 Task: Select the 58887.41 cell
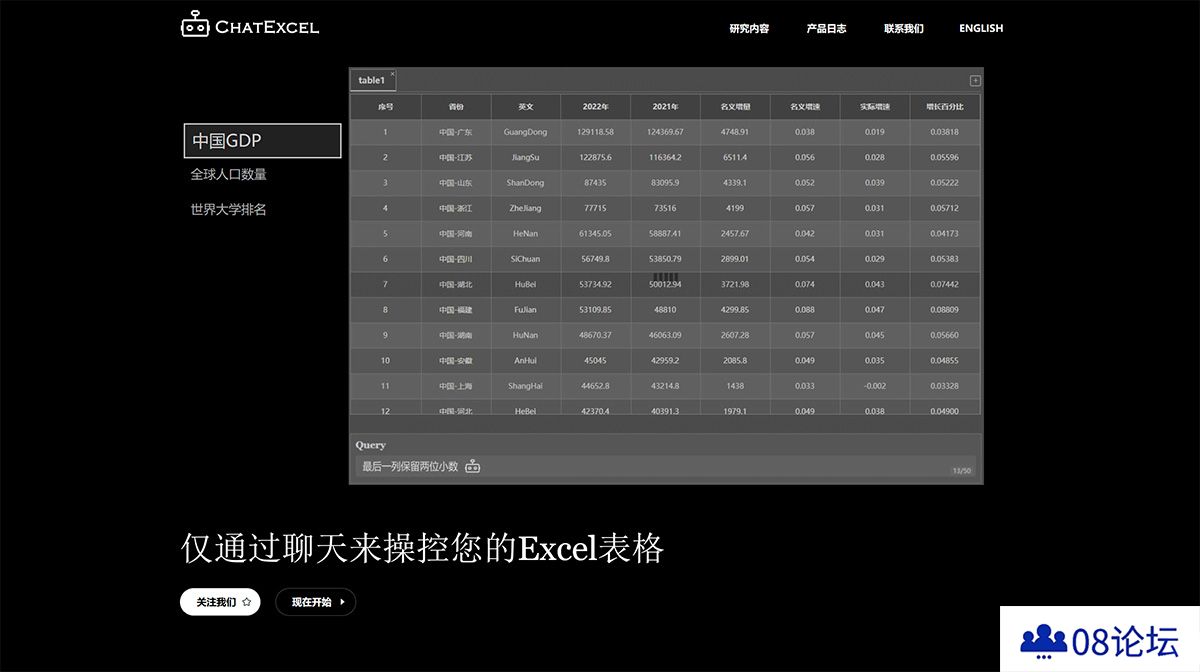pyautogui.click(x=665, y=234)
